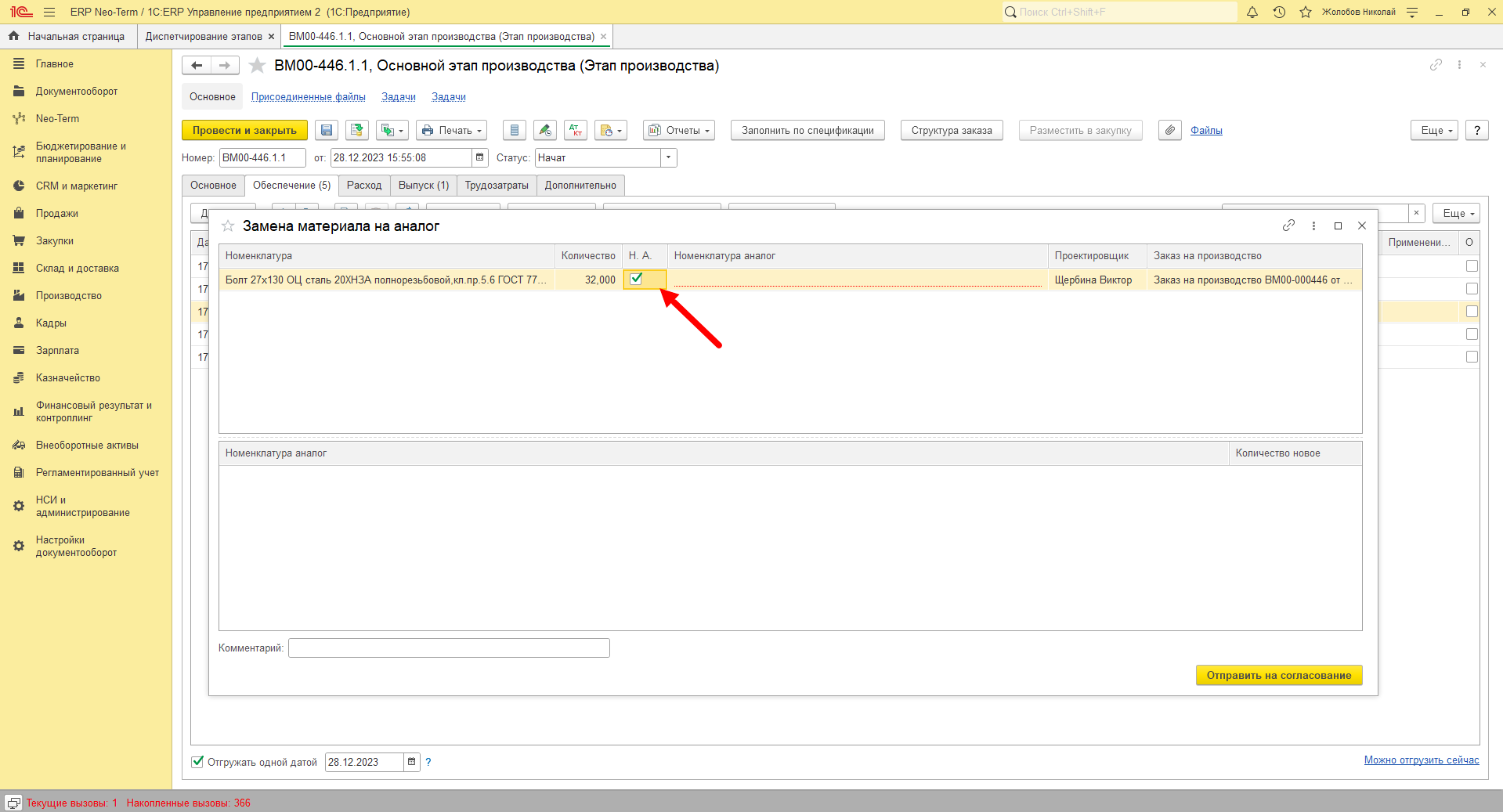The height and width of the screenshot is (812, 1503).
Task: Open document options icon with dropdown before Отчеты
Action: click(611, 131)
